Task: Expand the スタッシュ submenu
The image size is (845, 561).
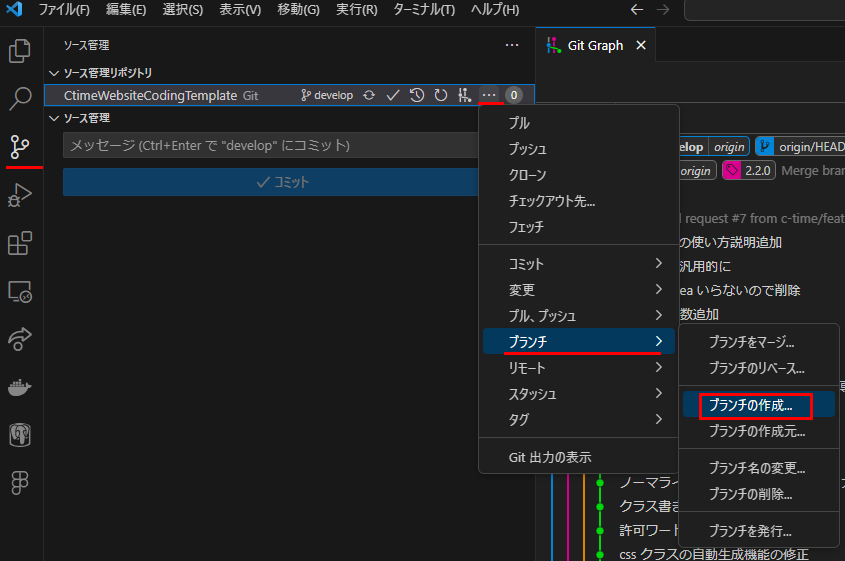Action: pos(578,394)
